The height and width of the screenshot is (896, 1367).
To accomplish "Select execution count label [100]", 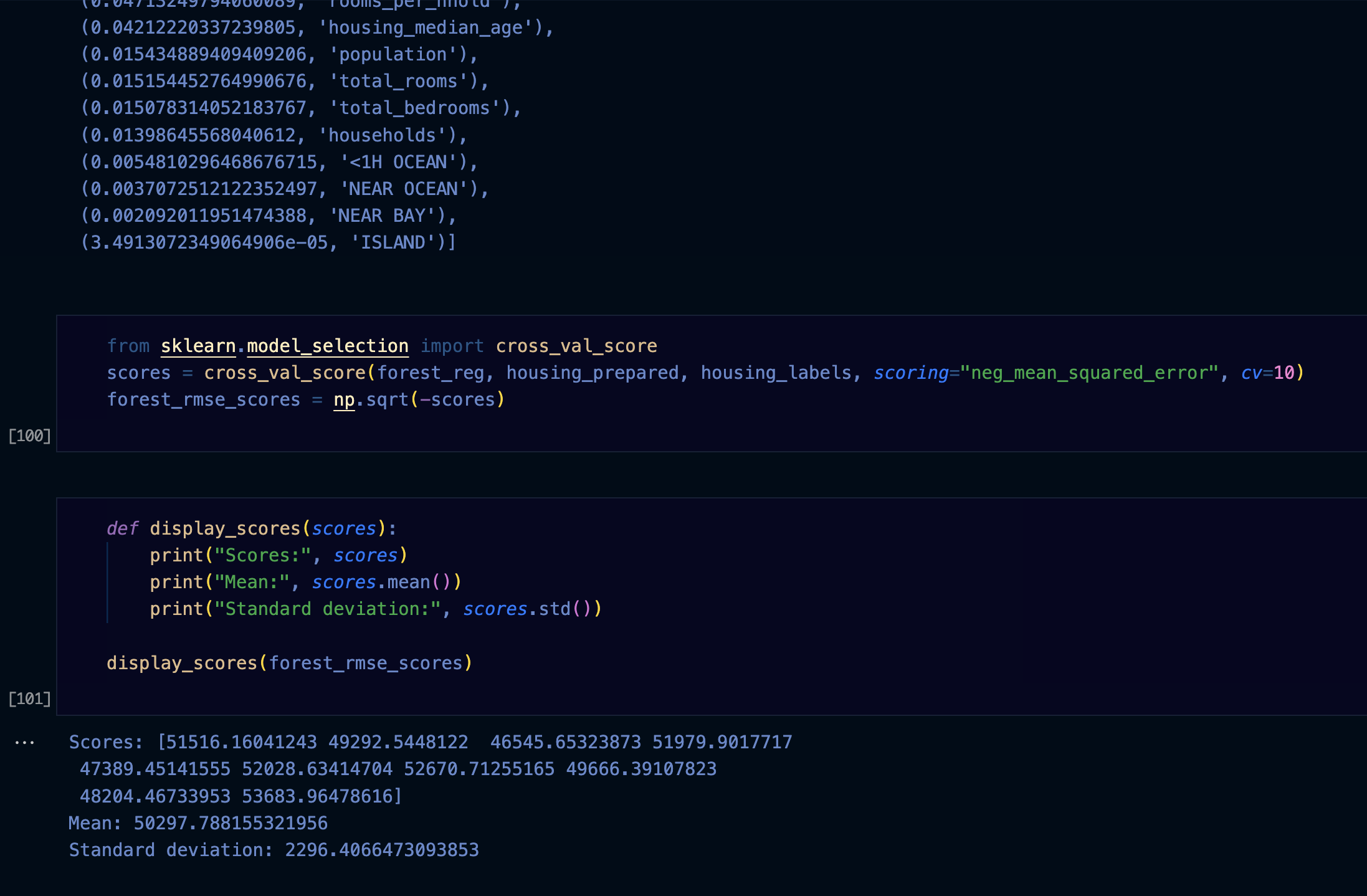I will coord(29,436).
